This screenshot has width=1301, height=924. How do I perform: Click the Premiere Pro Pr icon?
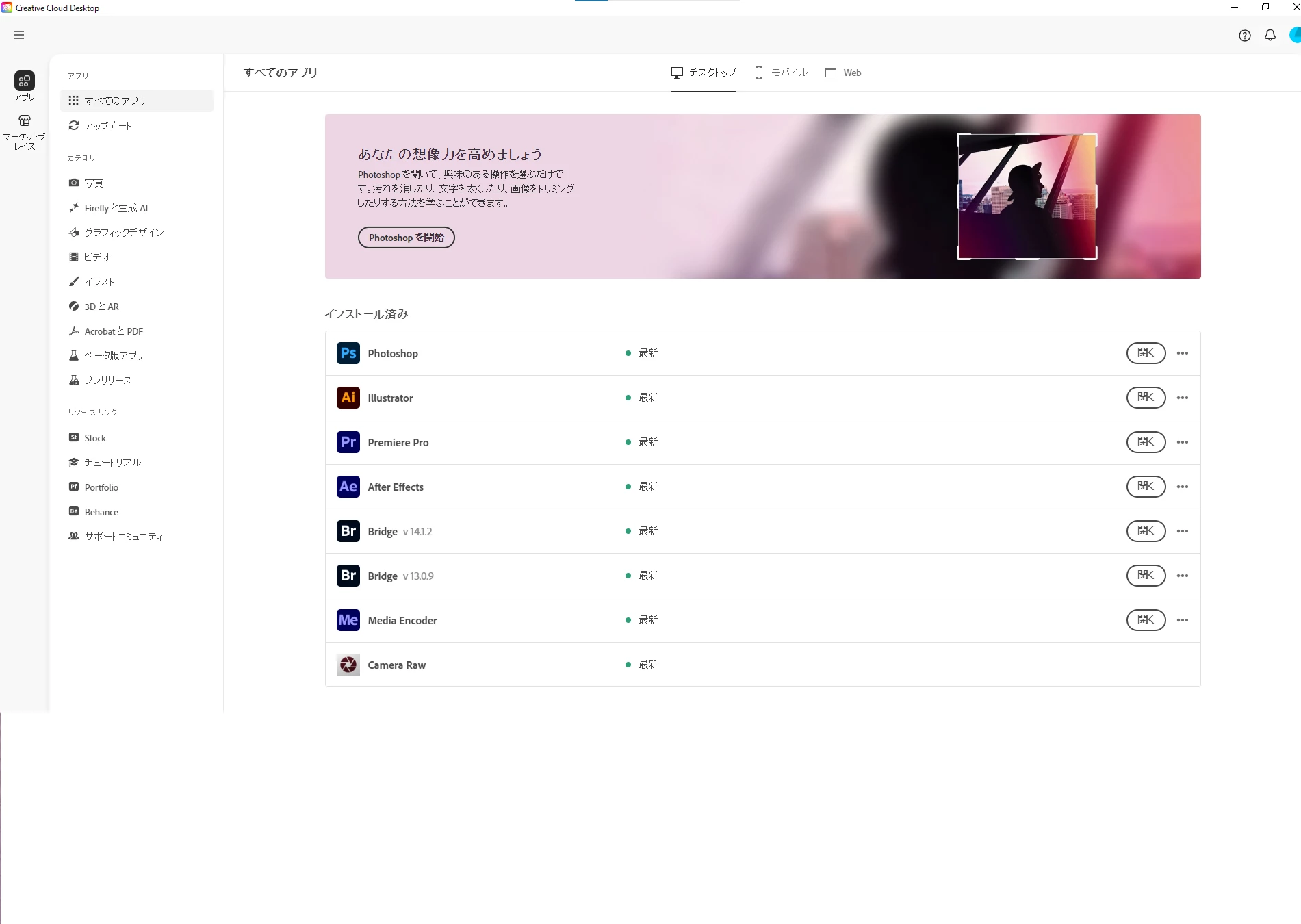(348, 442)
